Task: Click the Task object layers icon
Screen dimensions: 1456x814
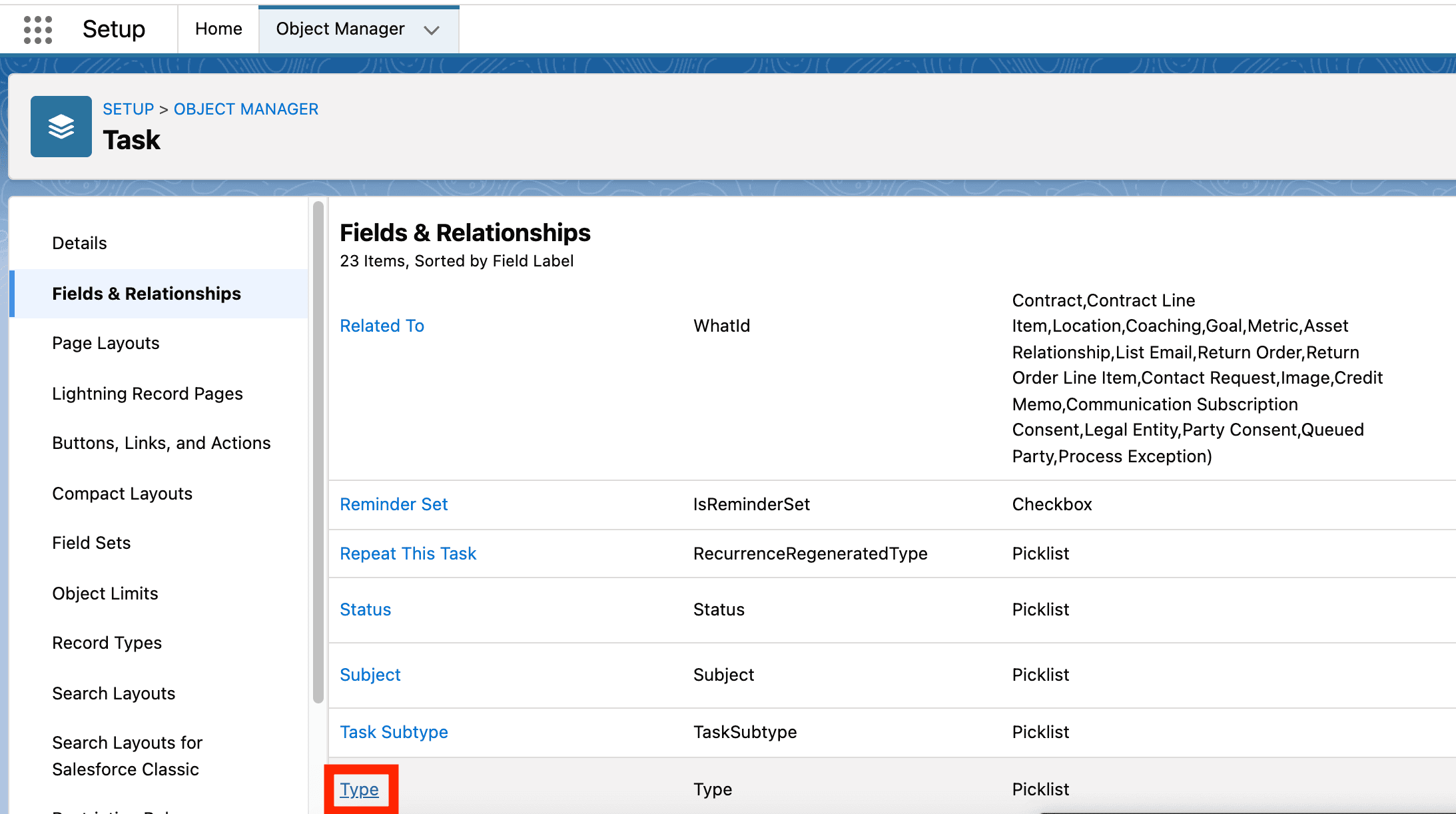Action: click(61, 127)
